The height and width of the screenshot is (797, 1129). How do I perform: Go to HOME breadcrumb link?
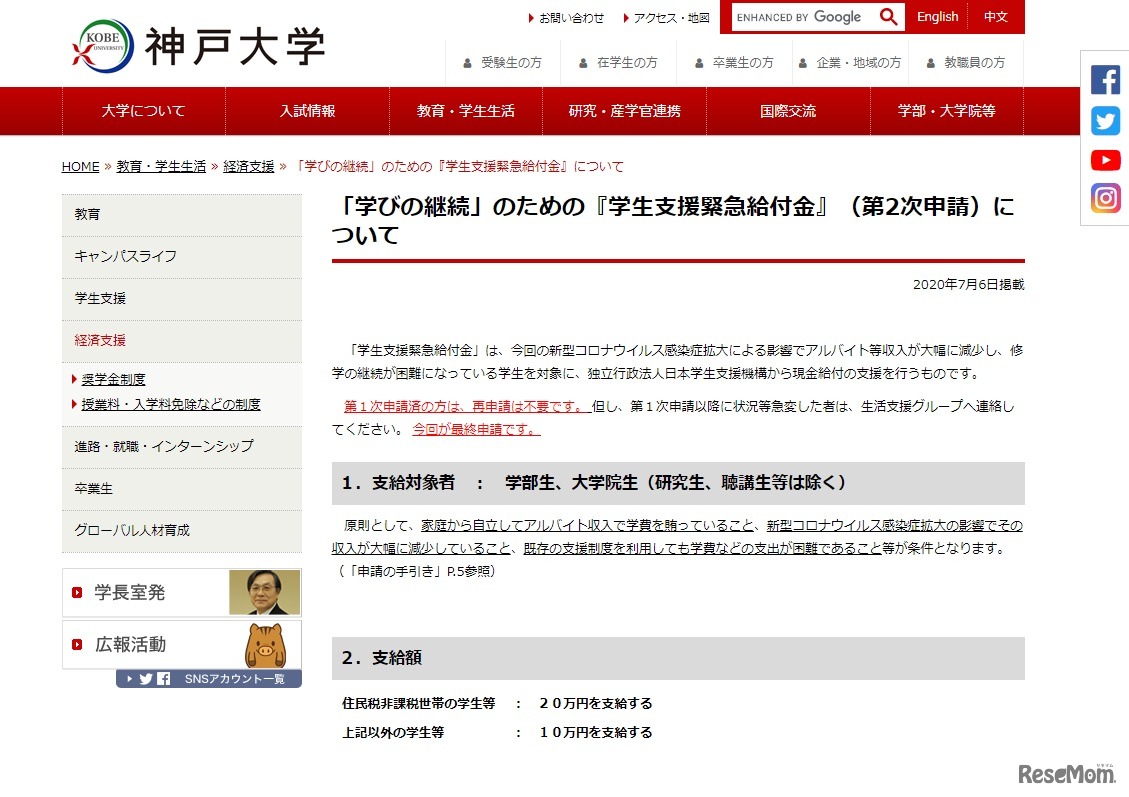[80, 167]
